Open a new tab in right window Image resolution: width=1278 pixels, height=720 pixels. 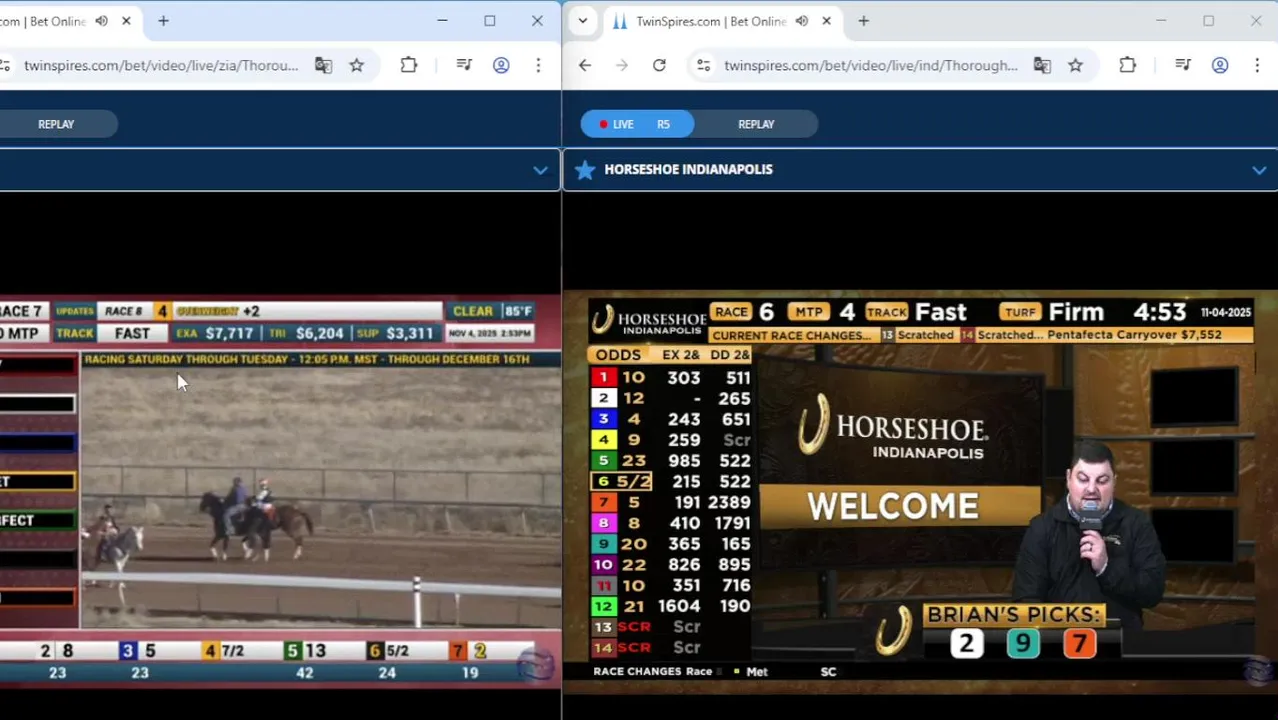click(x=863, y=21)
